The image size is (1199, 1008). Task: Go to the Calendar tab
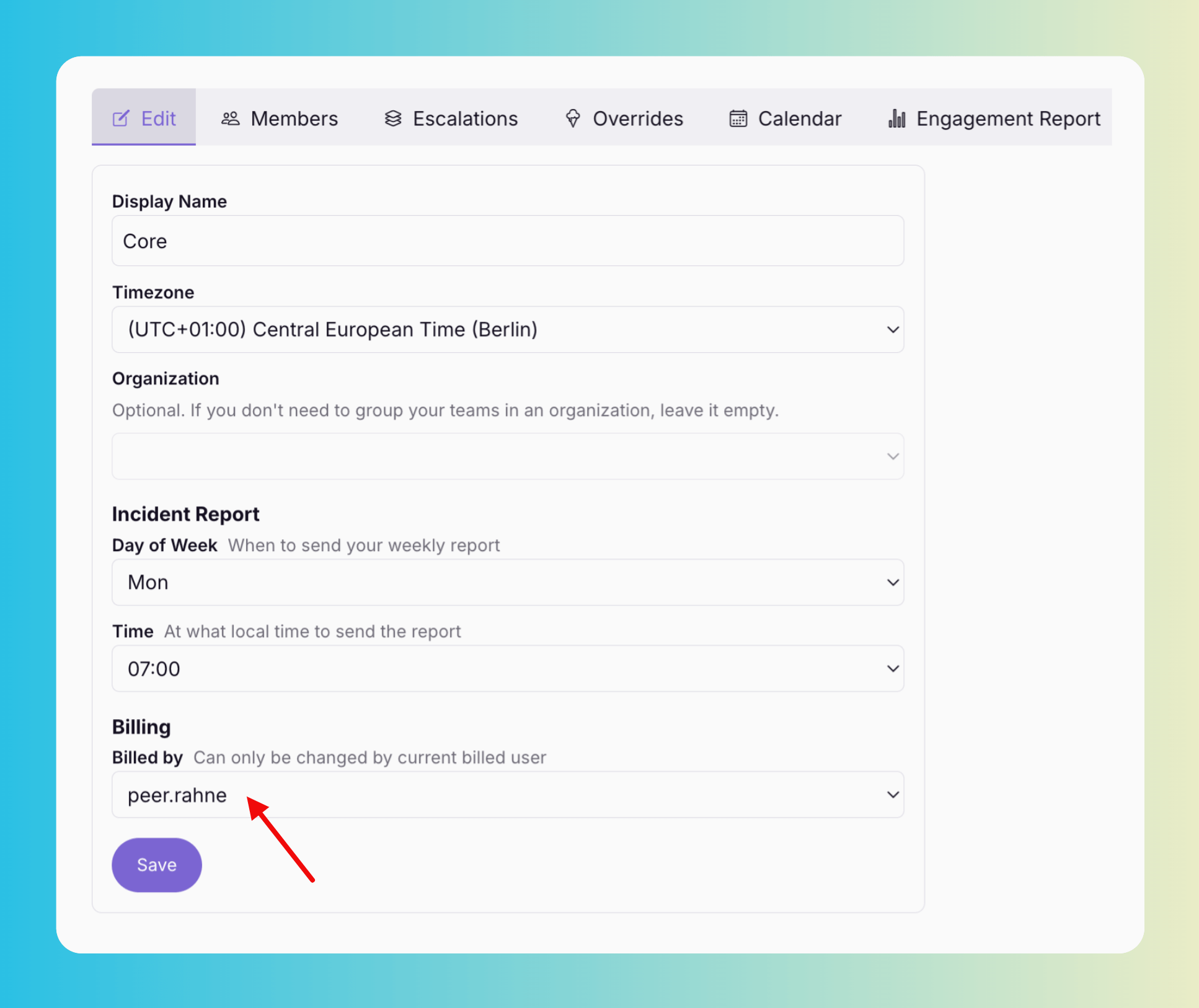click(x=799, y=118)
